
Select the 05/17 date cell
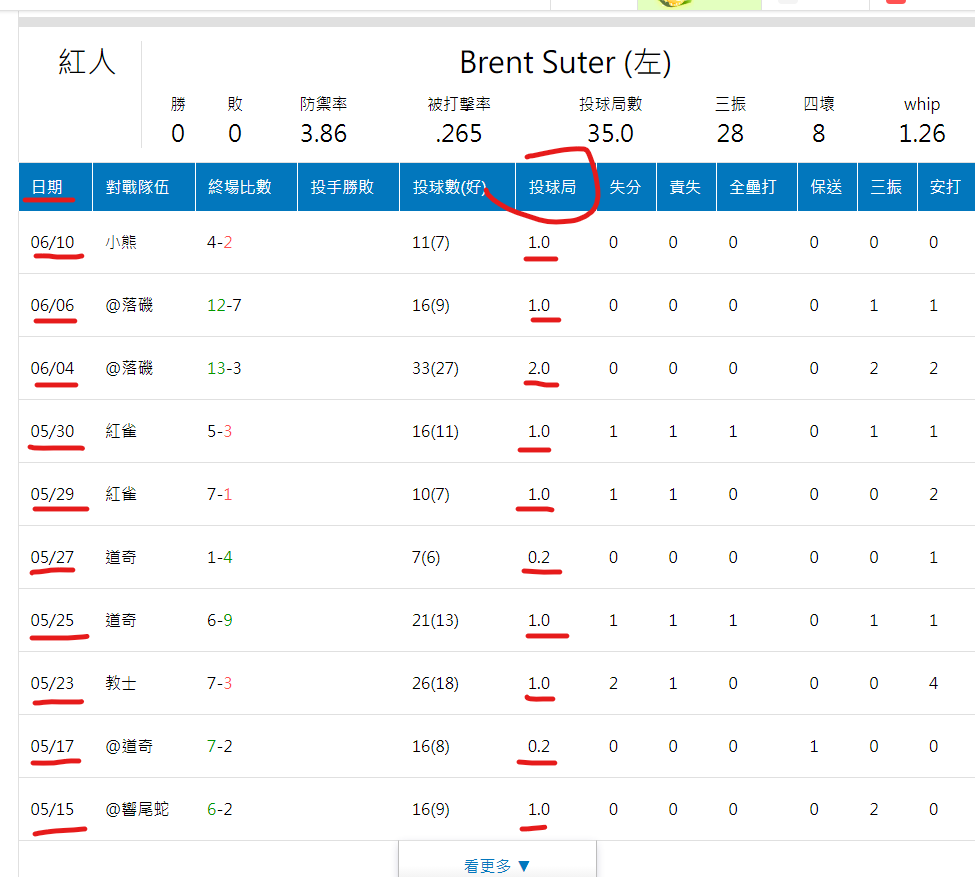tap(52, 746)
